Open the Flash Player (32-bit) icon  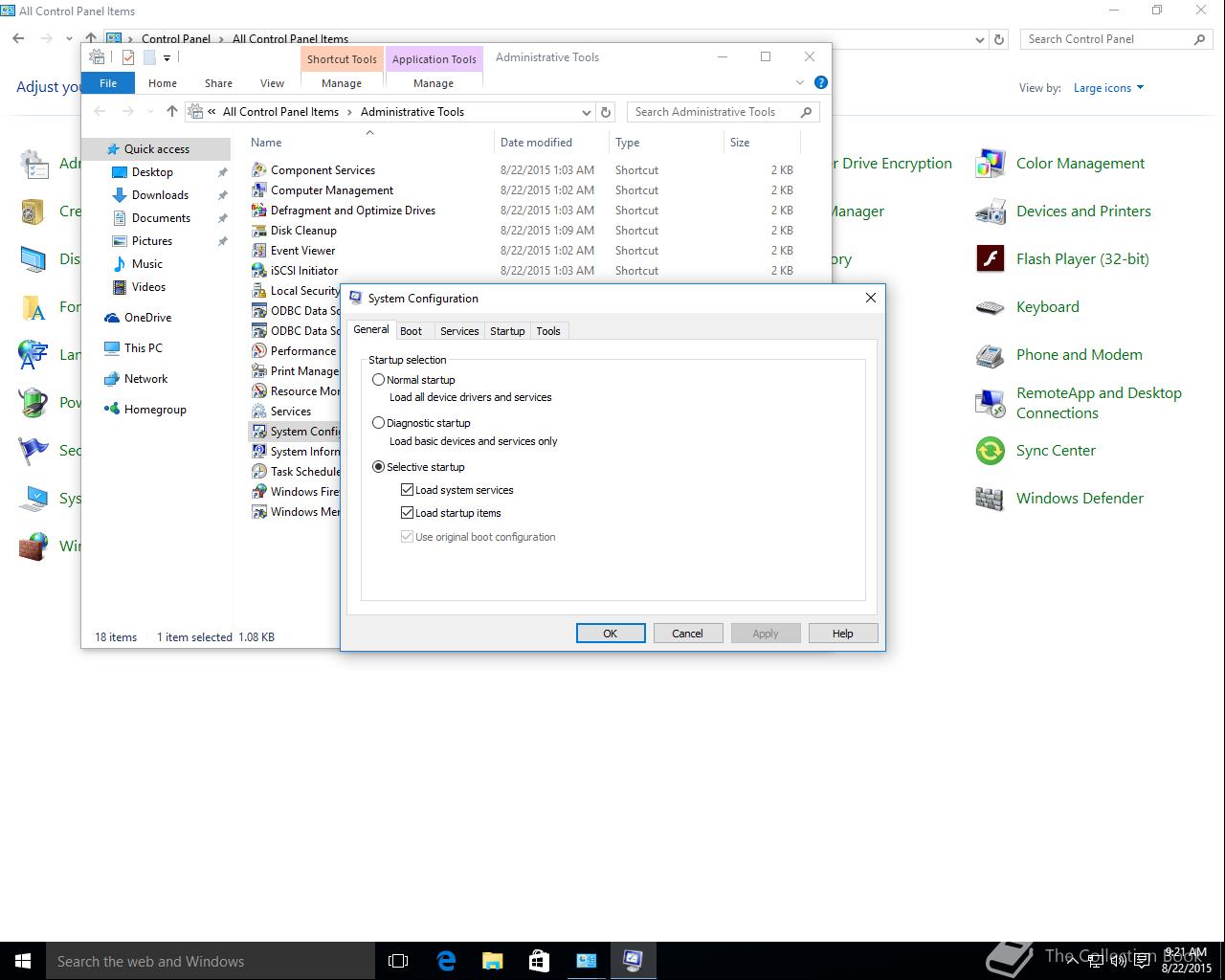tap(990, 259)
